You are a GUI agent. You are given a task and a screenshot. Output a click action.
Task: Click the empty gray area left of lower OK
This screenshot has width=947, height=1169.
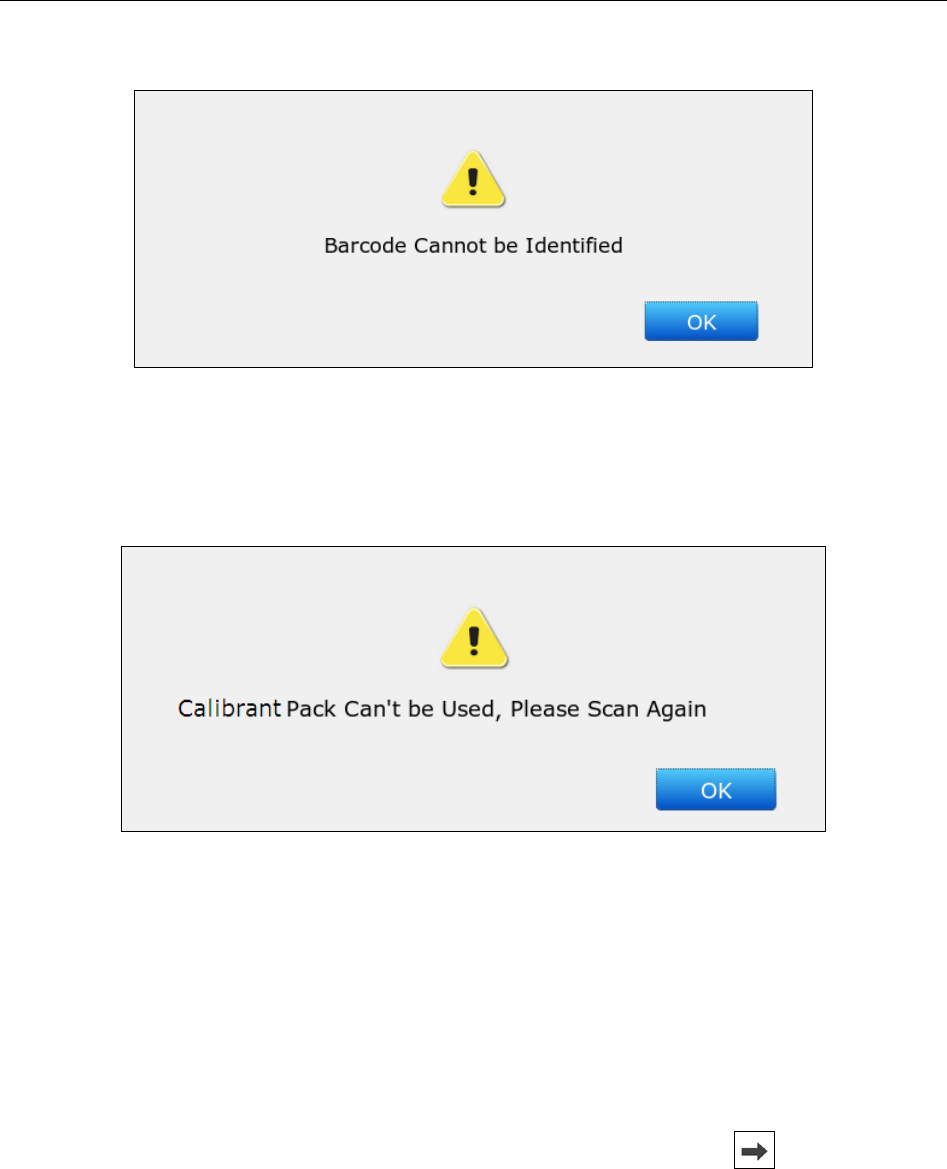(x=388, y=790)
